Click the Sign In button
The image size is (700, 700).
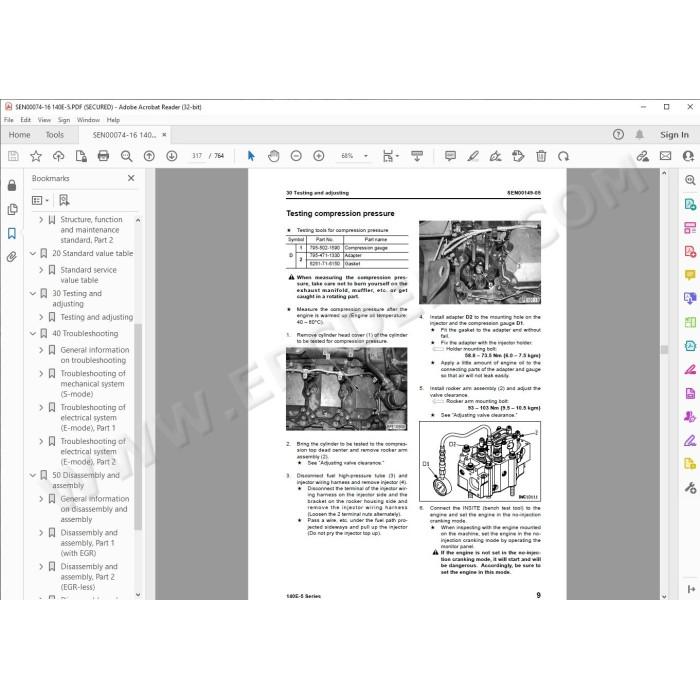tap(674, 134)
